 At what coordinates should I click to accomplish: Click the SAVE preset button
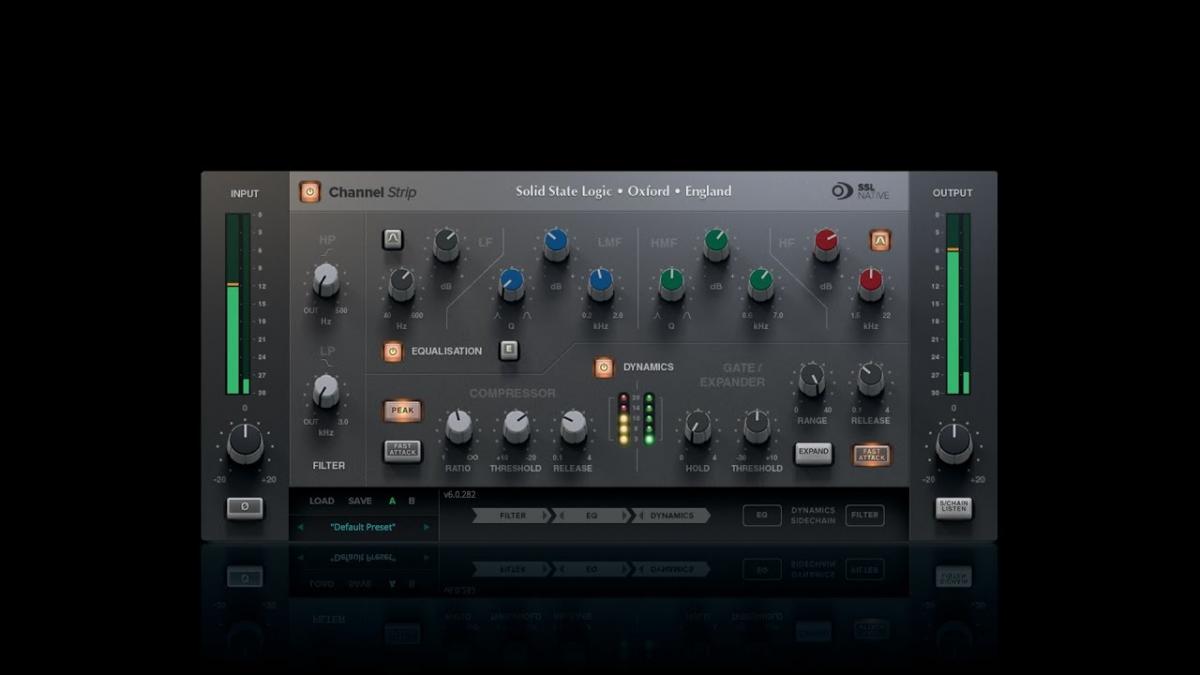click(x=360, y=501)
